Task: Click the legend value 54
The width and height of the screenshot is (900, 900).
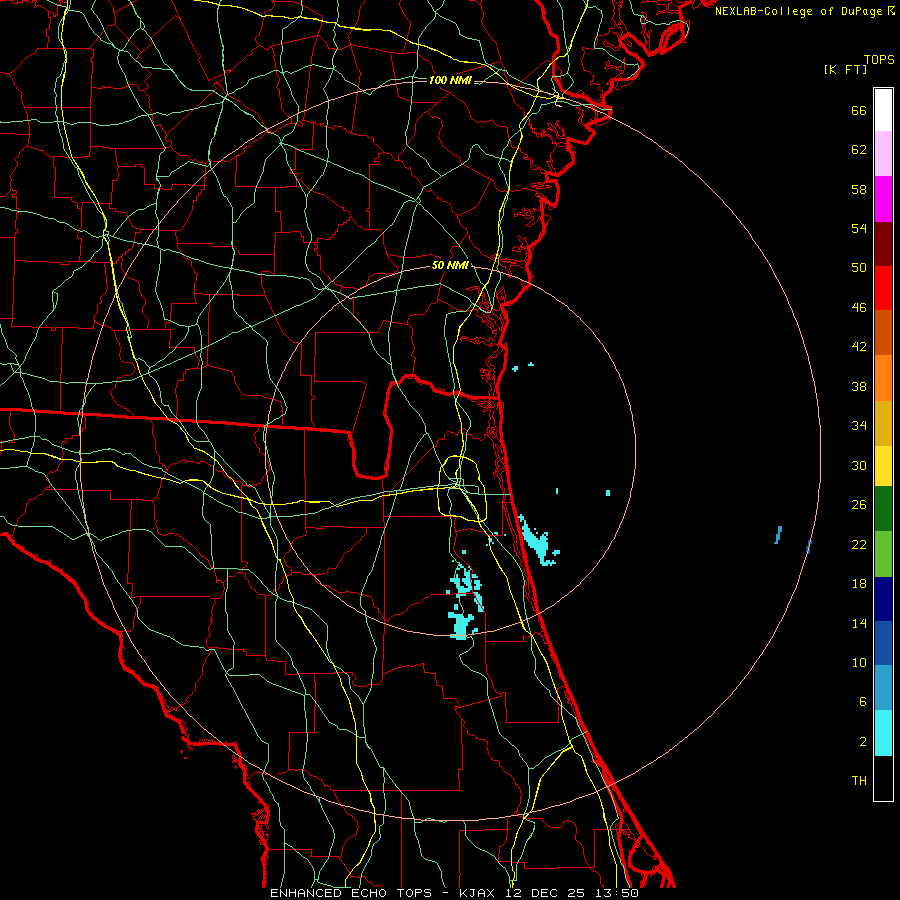Action: tap(859, 228)
